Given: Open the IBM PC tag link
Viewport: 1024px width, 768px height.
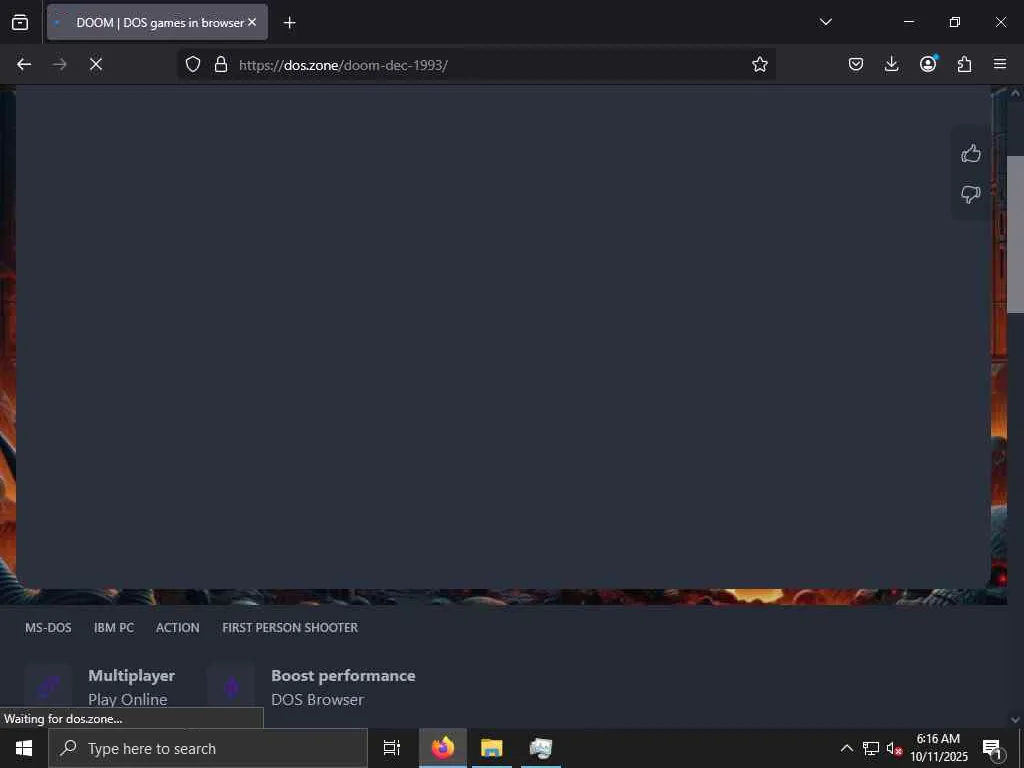Looking at the screenshot, I should coord(114,628).
